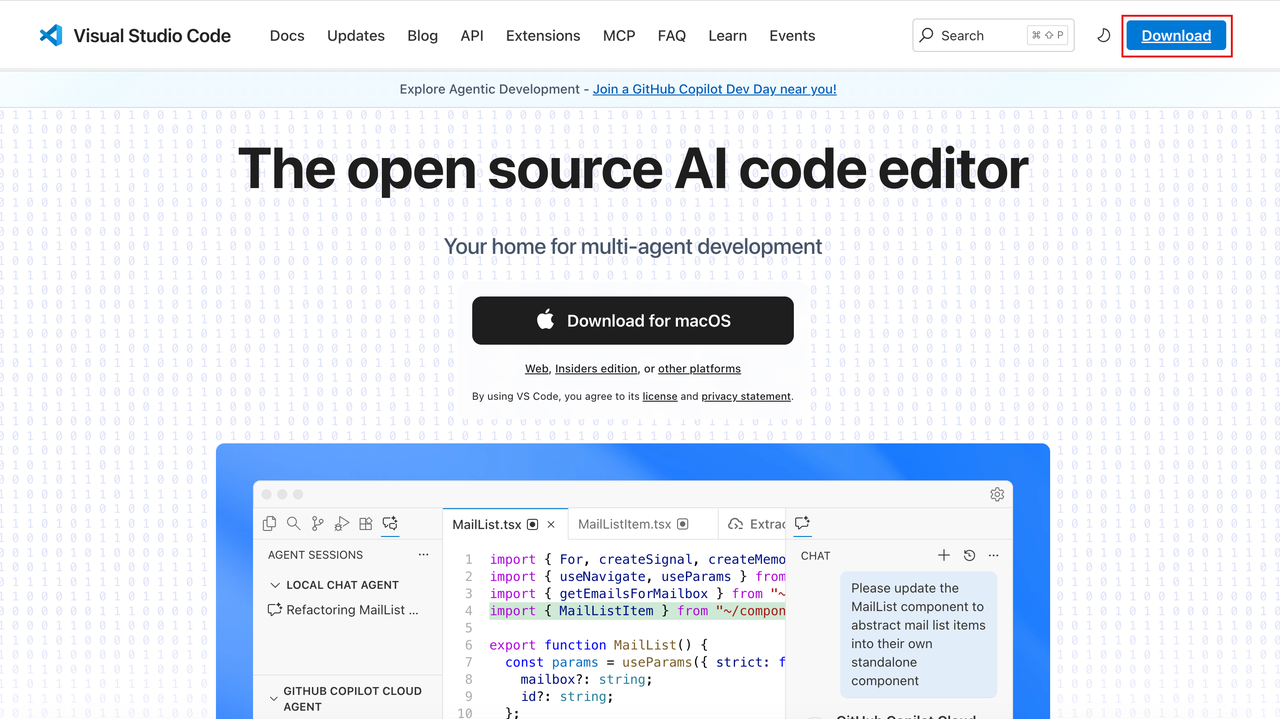
Task: Start a new chat with the plus icon
Action: tap(943, 555)
